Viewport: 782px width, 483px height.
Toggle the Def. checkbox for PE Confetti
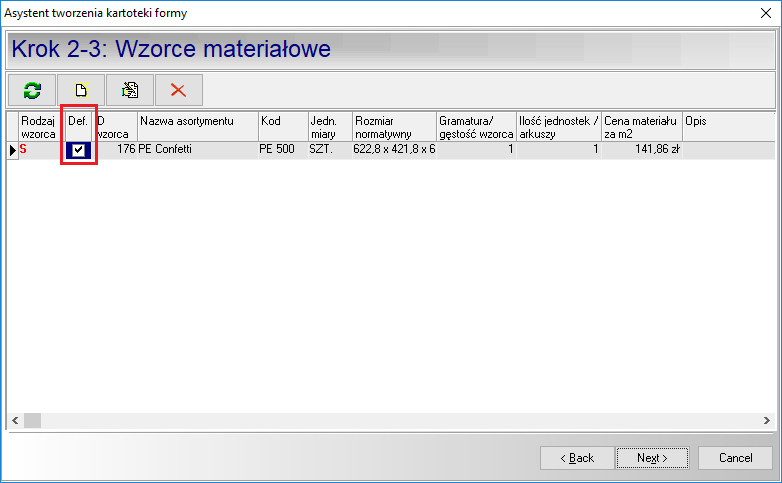(79, 150)
